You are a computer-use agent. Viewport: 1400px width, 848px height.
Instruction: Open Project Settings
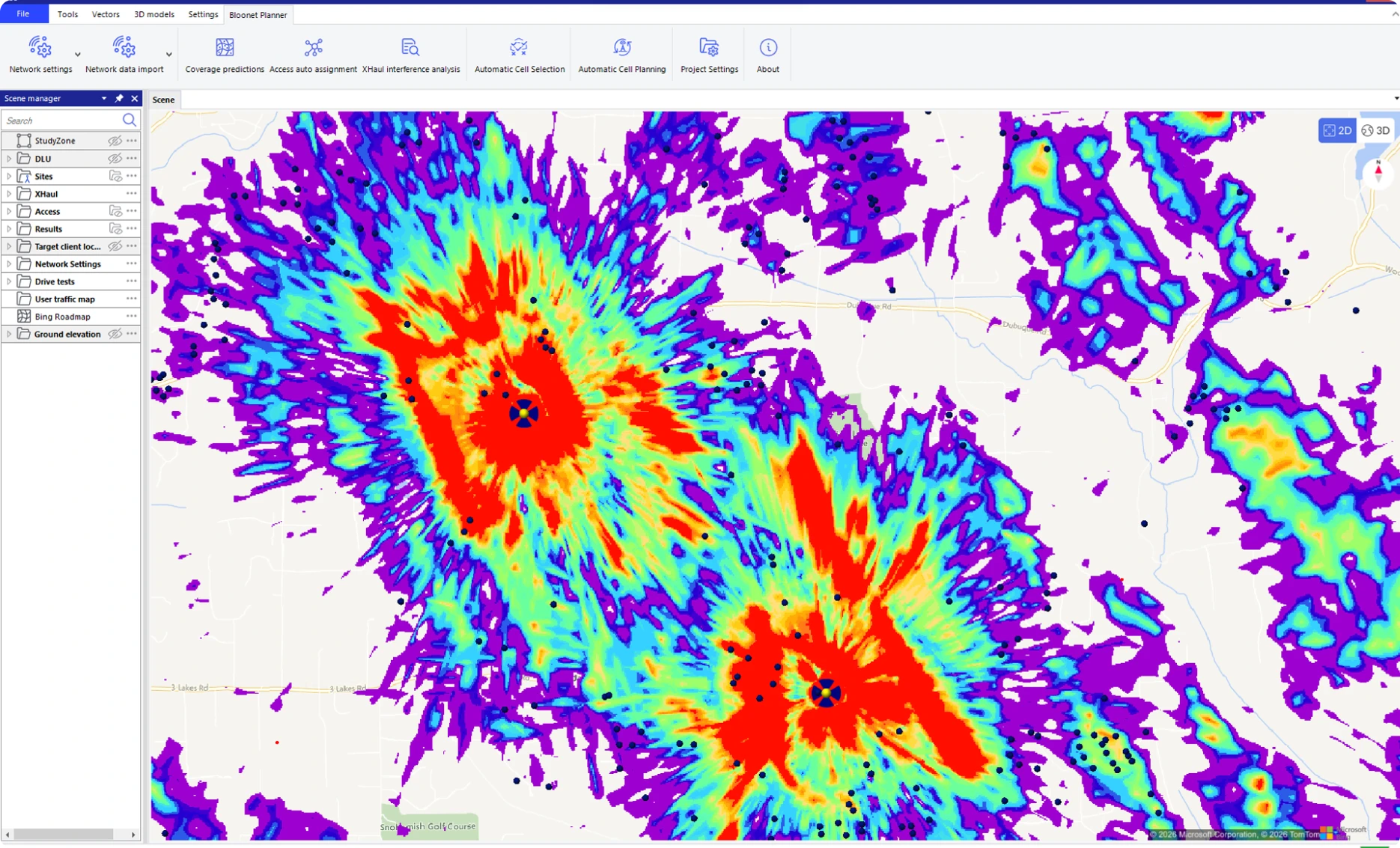709,55
